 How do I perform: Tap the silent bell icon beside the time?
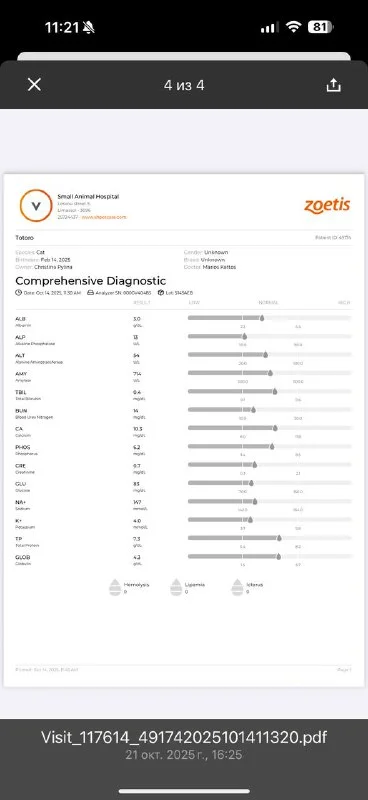(x=89, y=28)
